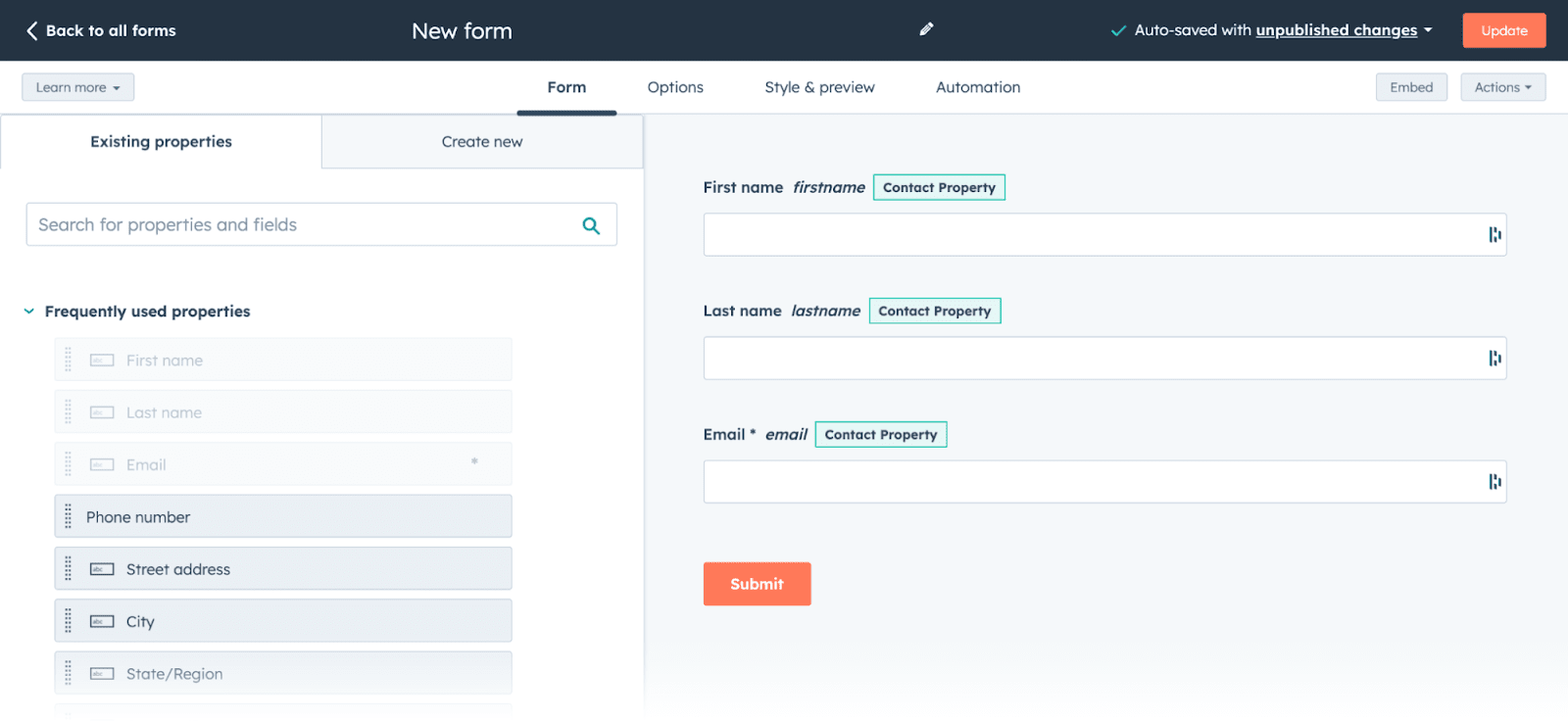The width and height of the screenshot is (1568, 723).
Task: Select the Existing properties tab
Action: (x=161, y=142)
